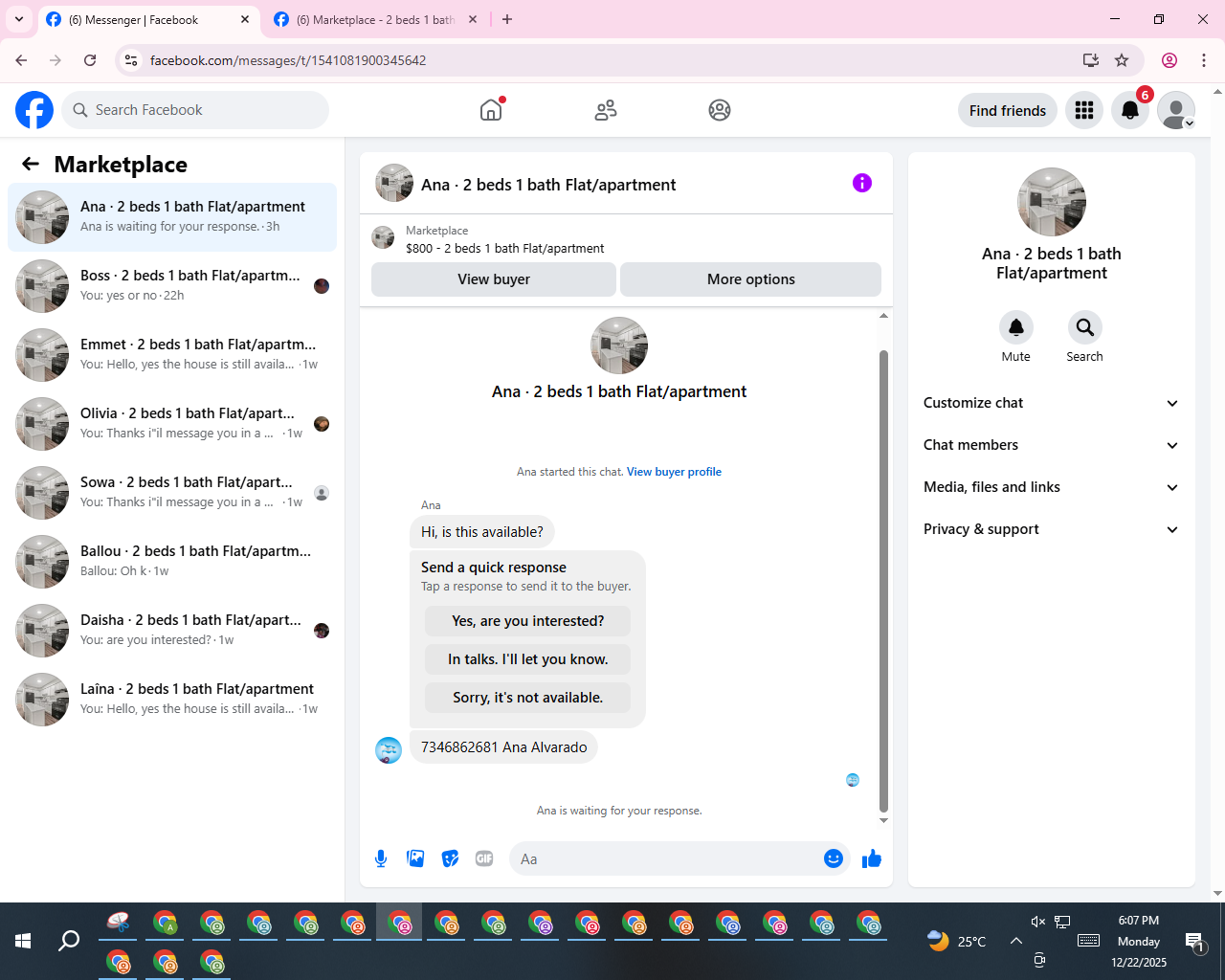Click the 'Hi, is this available?' message
1225x980 pixels.
pyautogui.click(x=482, y=532)
